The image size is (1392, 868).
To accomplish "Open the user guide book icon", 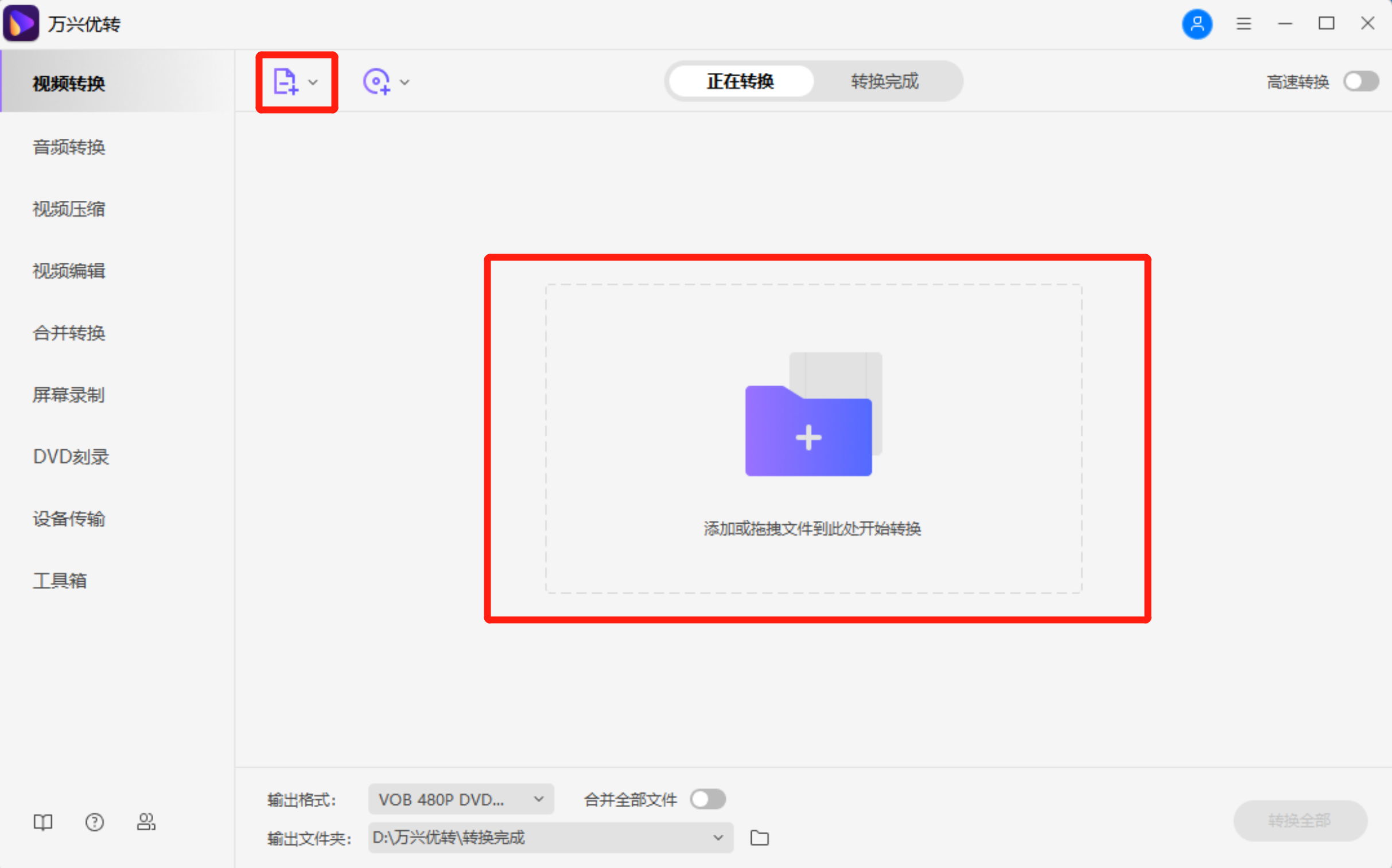I will click(x=43, y=822).
